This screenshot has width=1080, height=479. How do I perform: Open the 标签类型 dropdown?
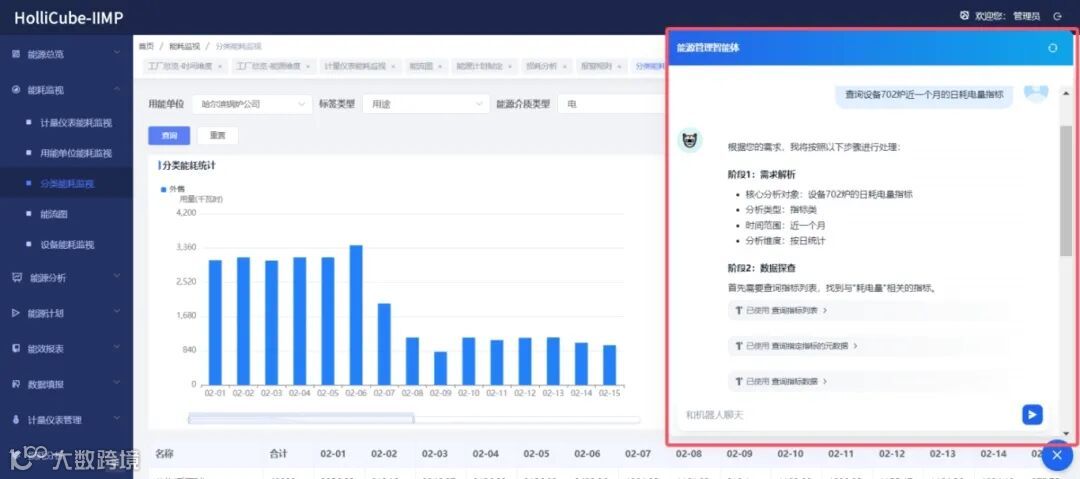point(426,104)
